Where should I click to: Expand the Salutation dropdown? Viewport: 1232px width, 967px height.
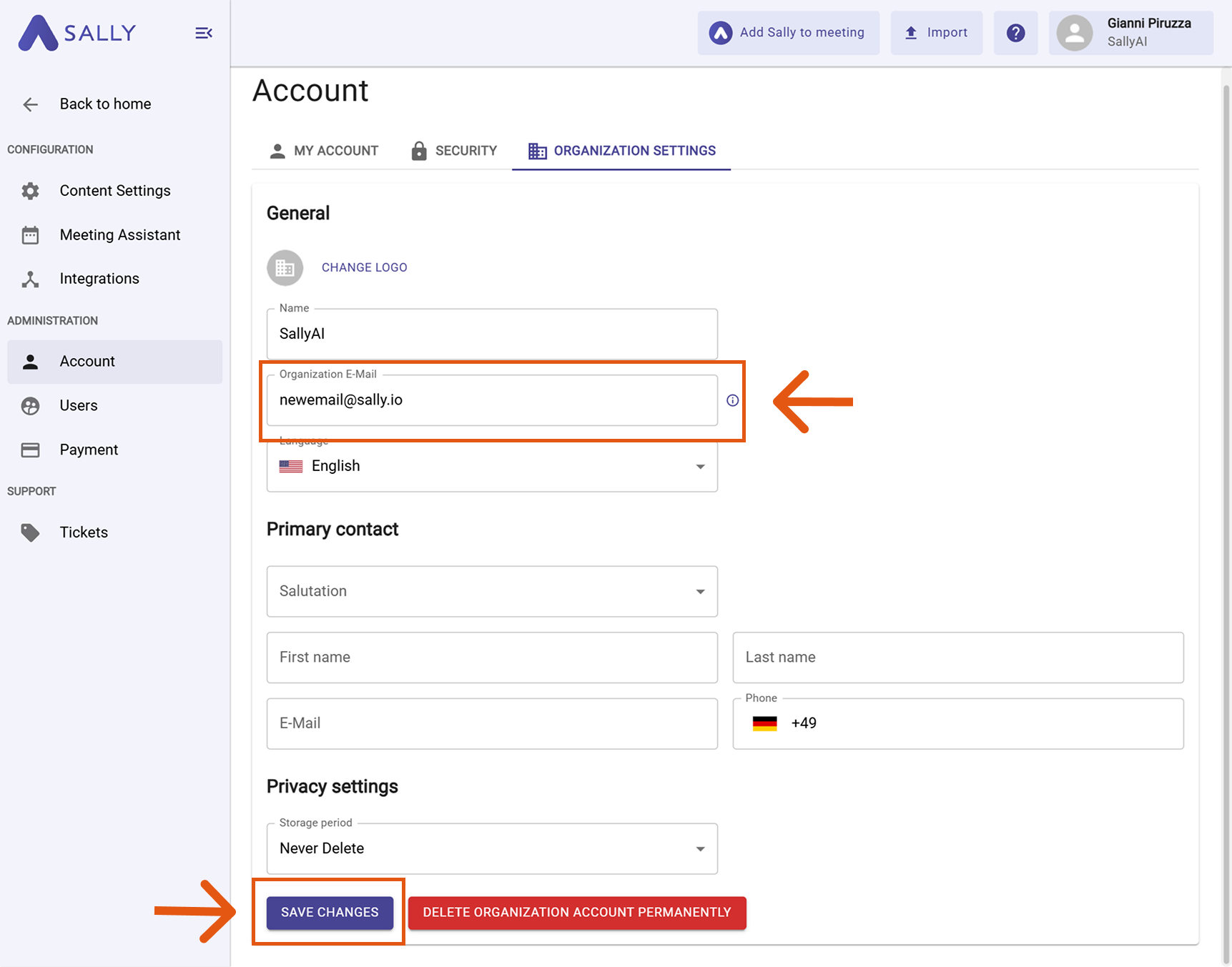(492, 592)
